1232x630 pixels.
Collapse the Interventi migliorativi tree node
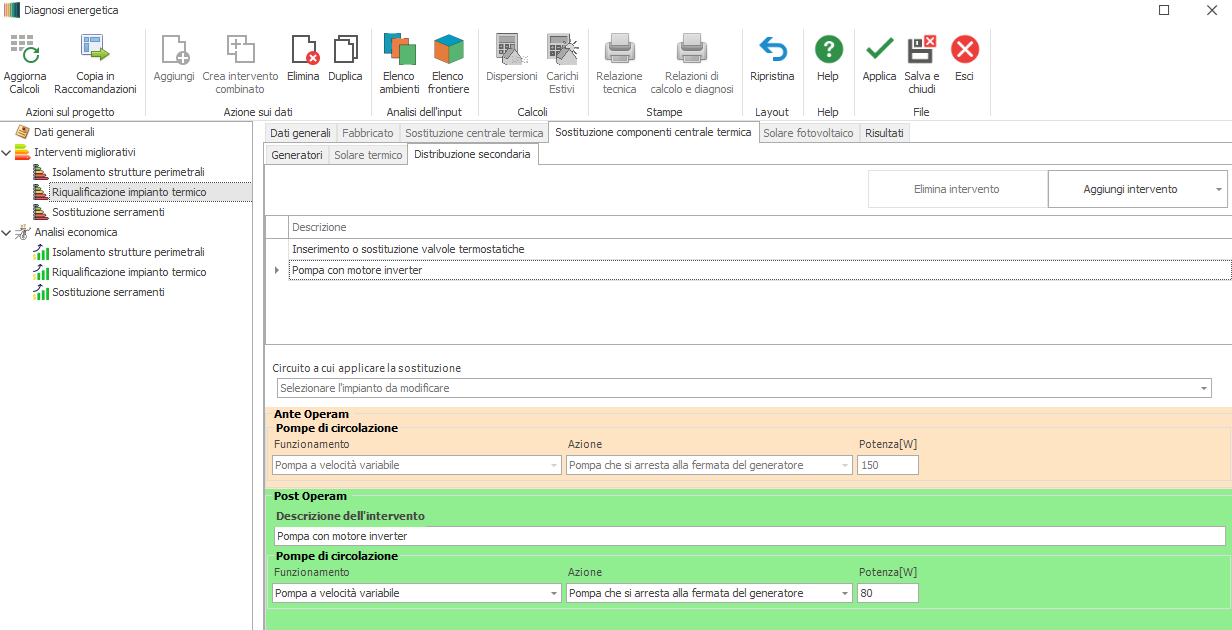coord(8,152)
